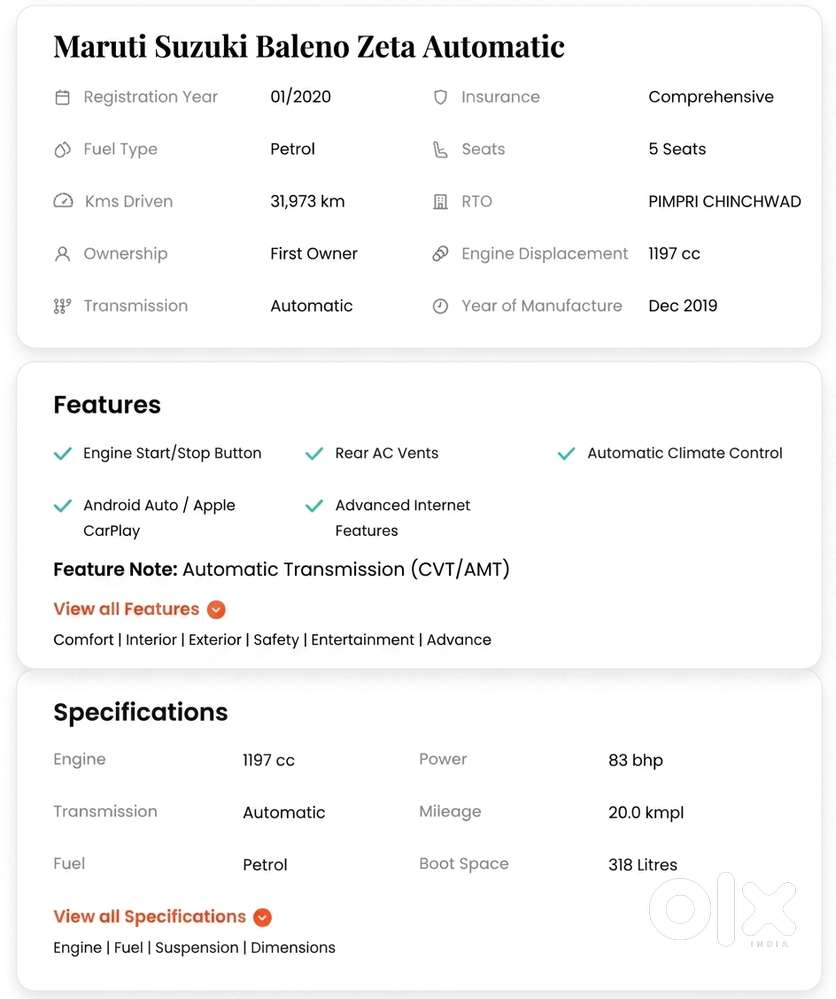The height and width of the screenshot is (999, 836).
Task: Click the person icon beside Ownership
Action: click(x=62, y=254)
